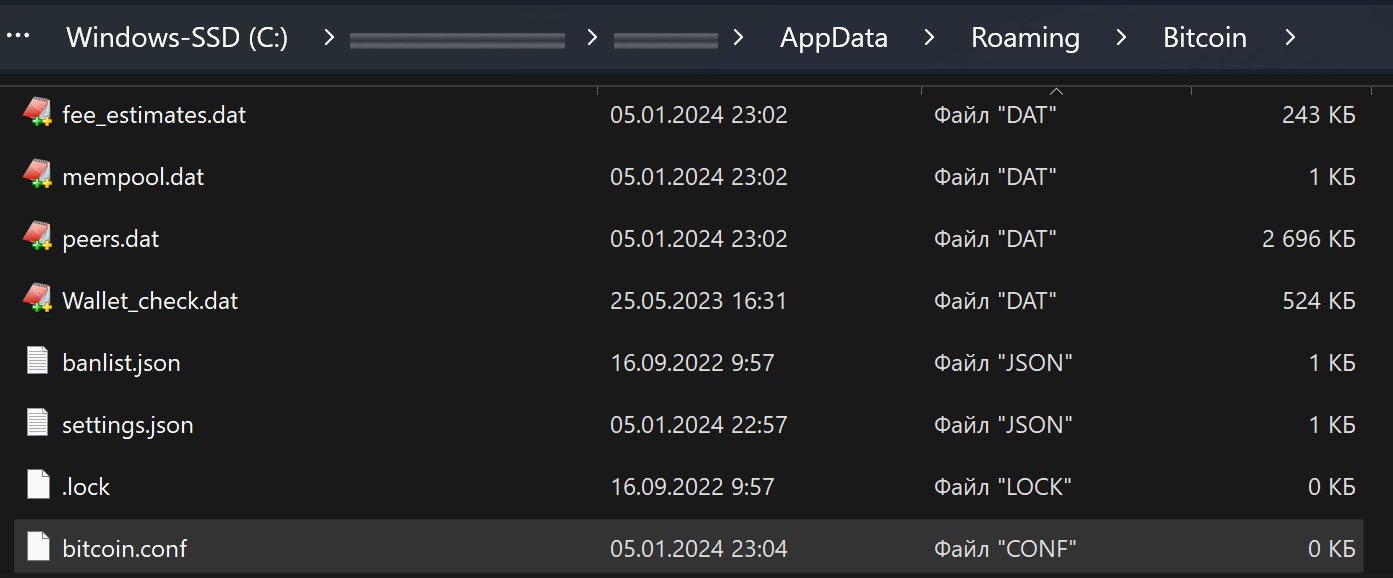
Task: Select the banlist.json file name
Action: (x=121, y=361)
